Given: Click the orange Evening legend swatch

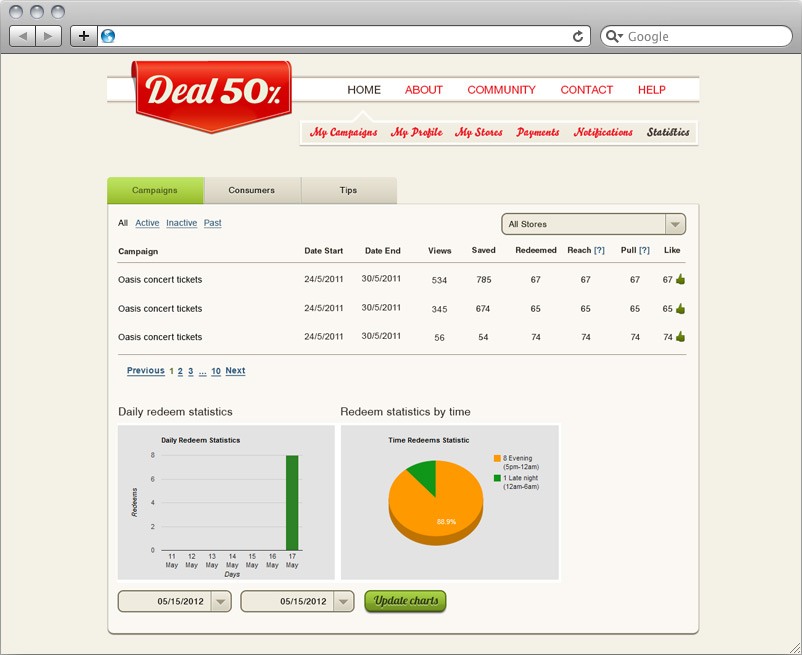Looking at the screenshot, I should 497,458.
